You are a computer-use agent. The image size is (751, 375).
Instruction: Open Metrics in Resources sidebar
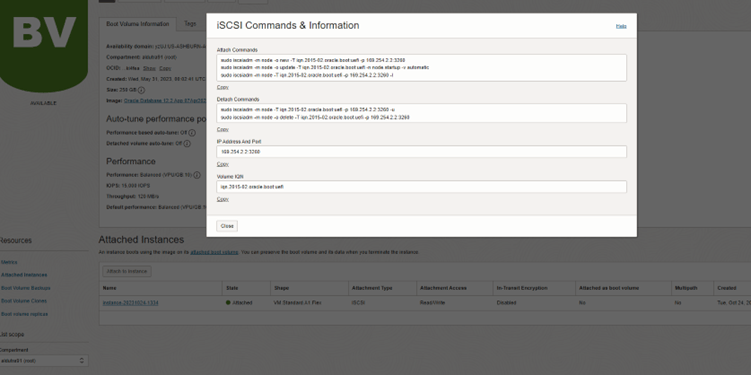9,262
